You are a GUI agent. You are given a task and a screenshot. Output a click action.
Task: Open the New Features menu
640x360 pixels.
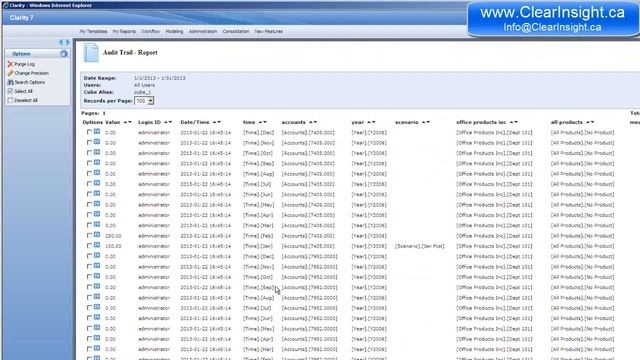click(x=269, y=31)
